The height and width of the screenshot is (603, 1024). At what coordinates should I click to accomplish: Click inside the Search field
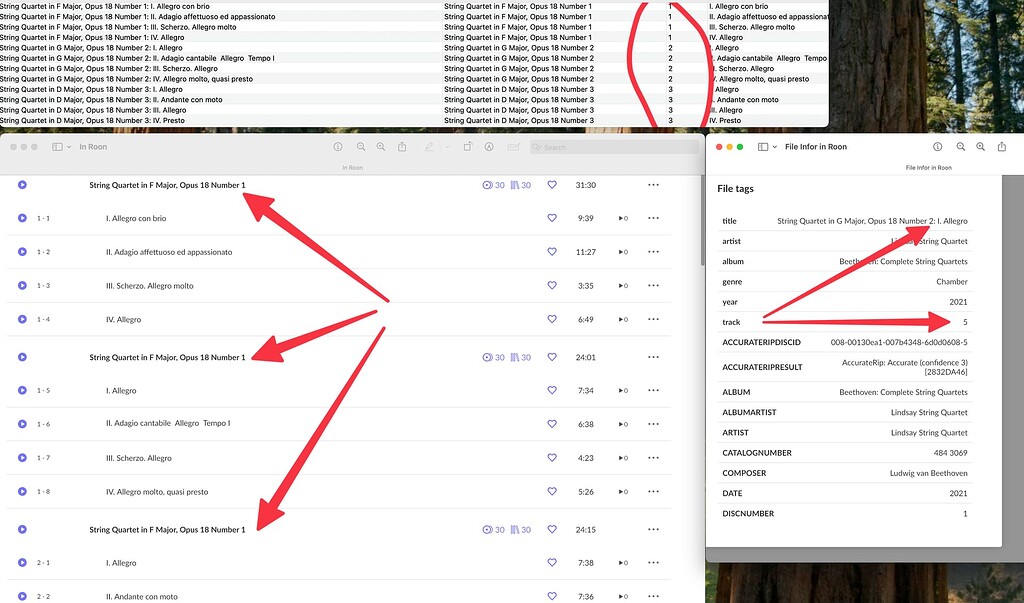click(x=600, y=147)
